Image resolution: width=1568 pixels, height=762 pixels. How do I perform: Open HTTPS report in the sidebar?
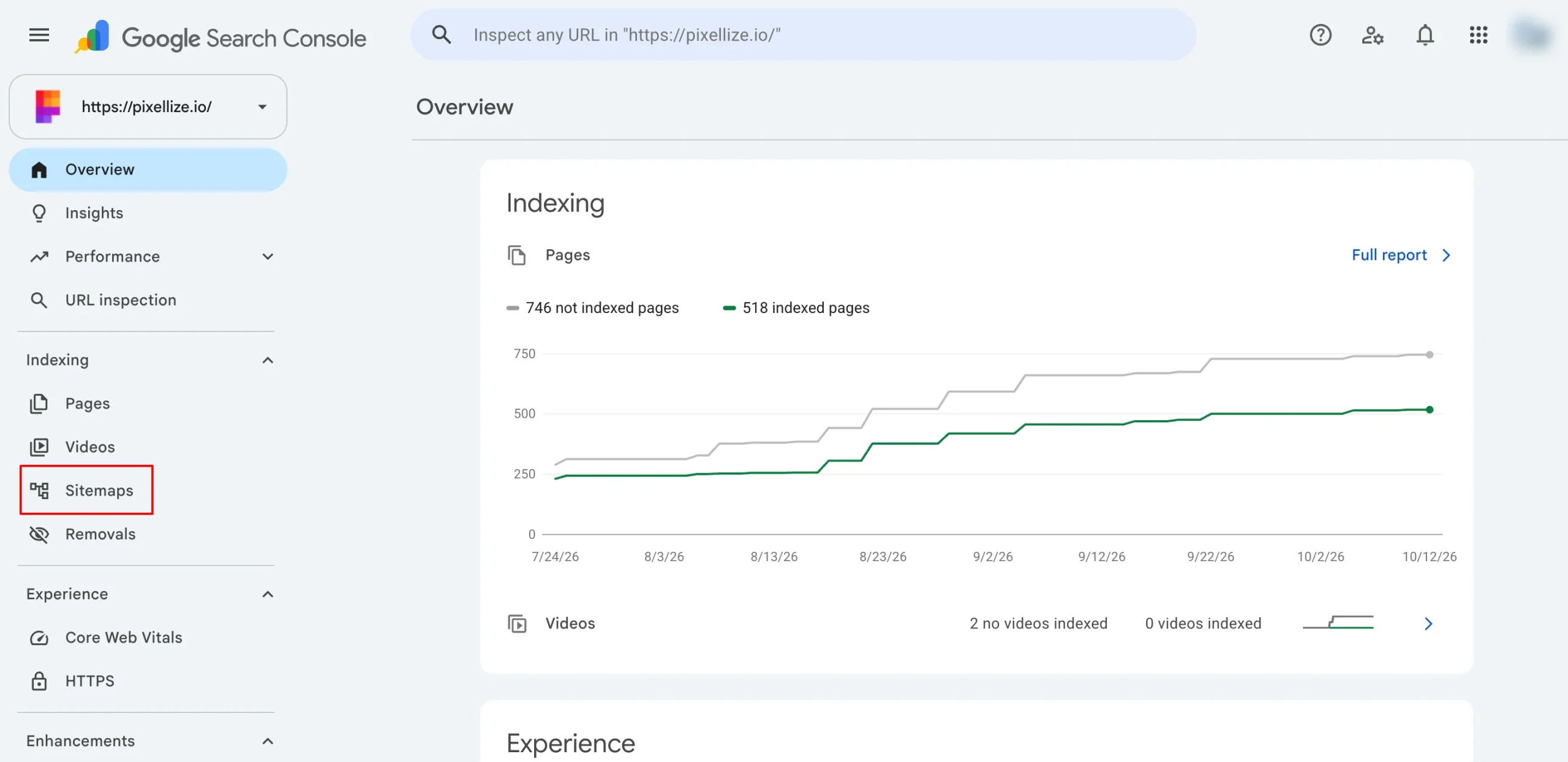[148, 681]
